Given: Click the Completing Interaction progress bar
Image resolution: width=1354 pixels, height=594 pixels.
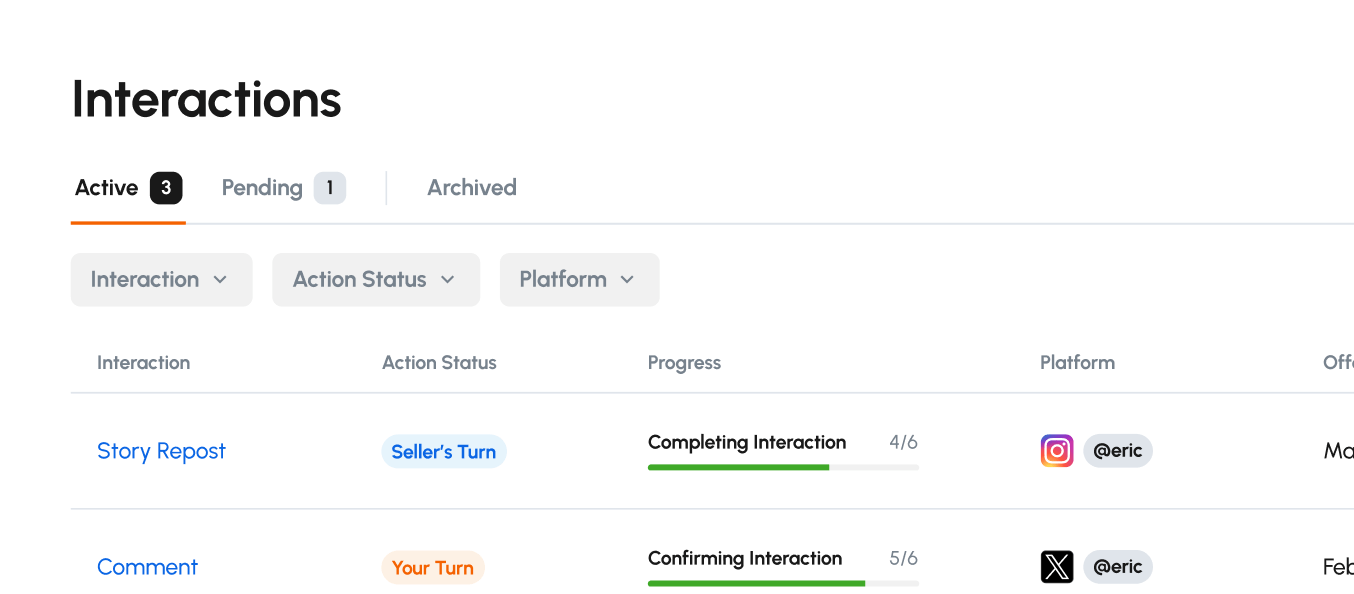Looking at the screenshot, I should [782, 467].
